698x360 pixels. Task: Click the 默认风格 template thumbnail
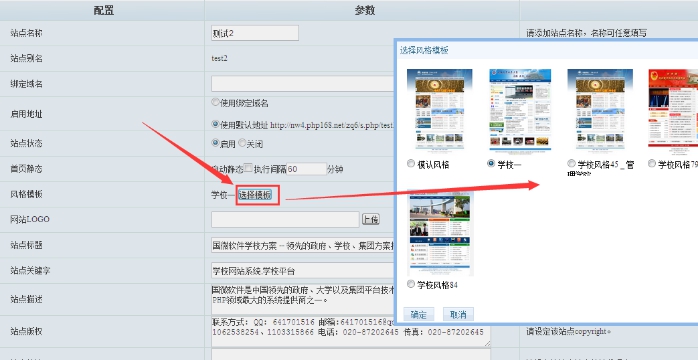[439, 109]
